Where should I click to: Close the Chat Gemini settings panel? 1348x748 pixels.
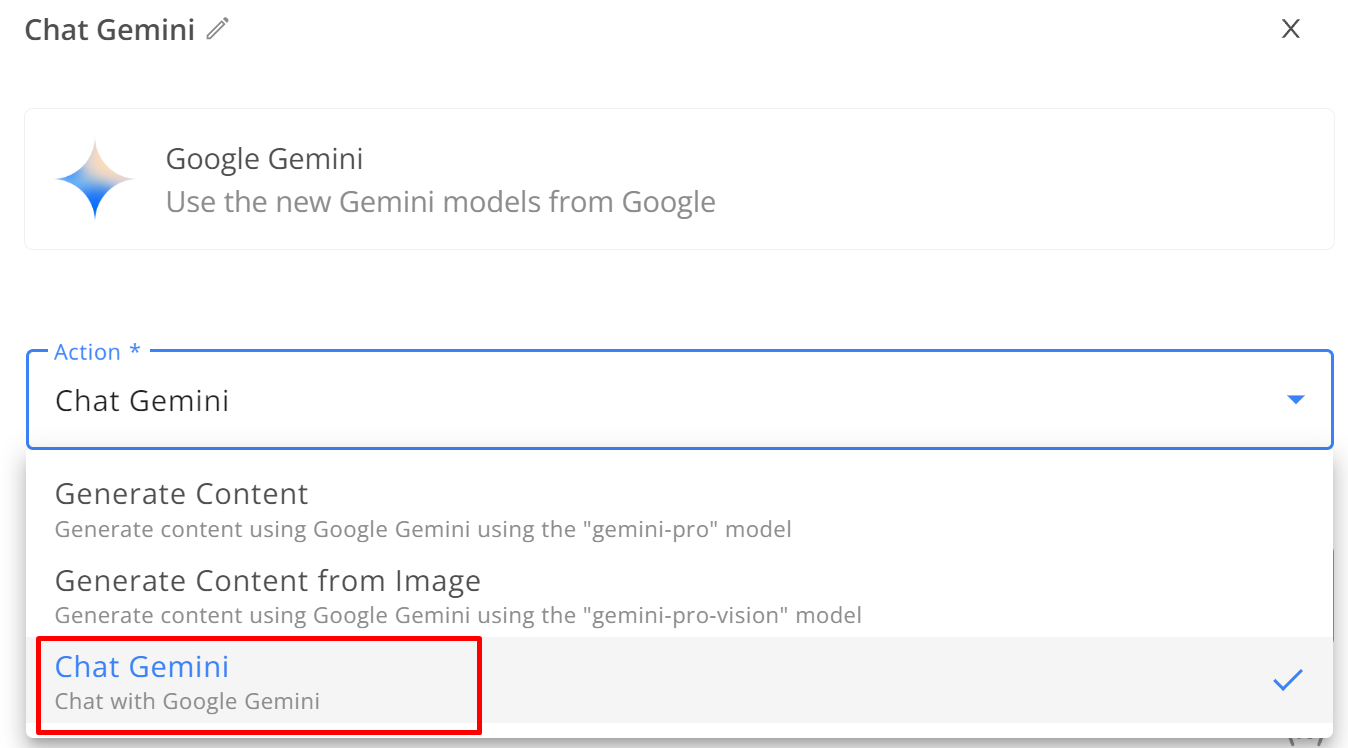coord(1291,29)
